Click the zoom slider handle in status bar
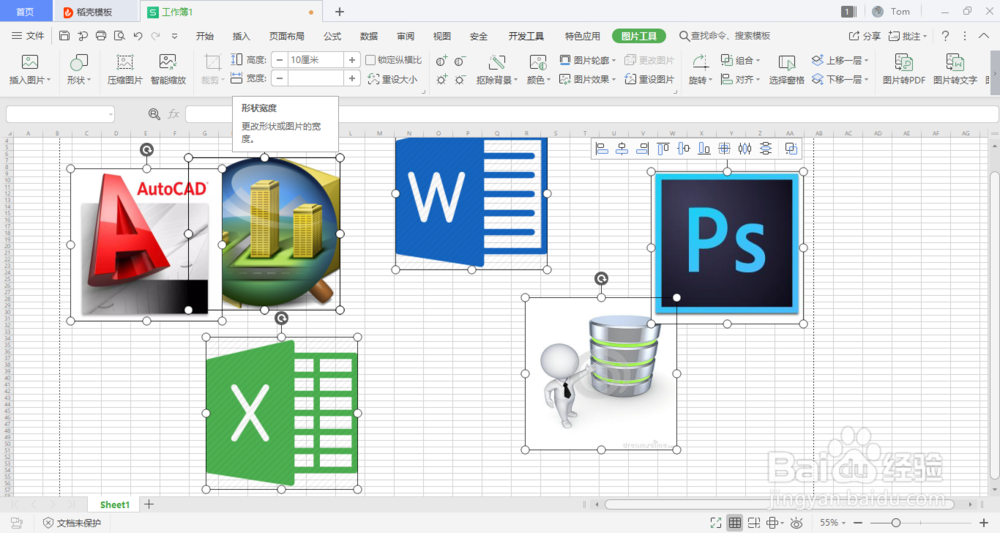 [895, 523]
